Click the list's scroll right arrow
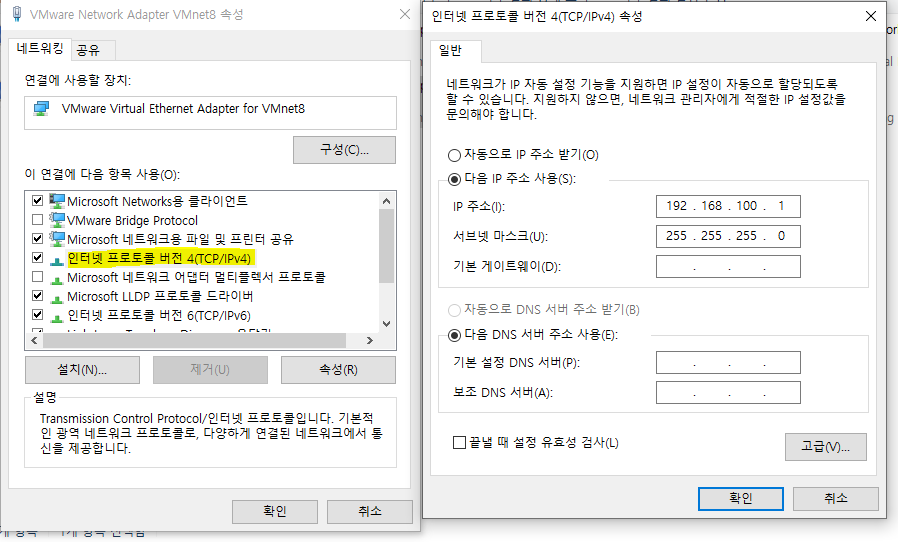Image resolution: width=898 pixels, height=542 pixels. click(x=370, y=340)
